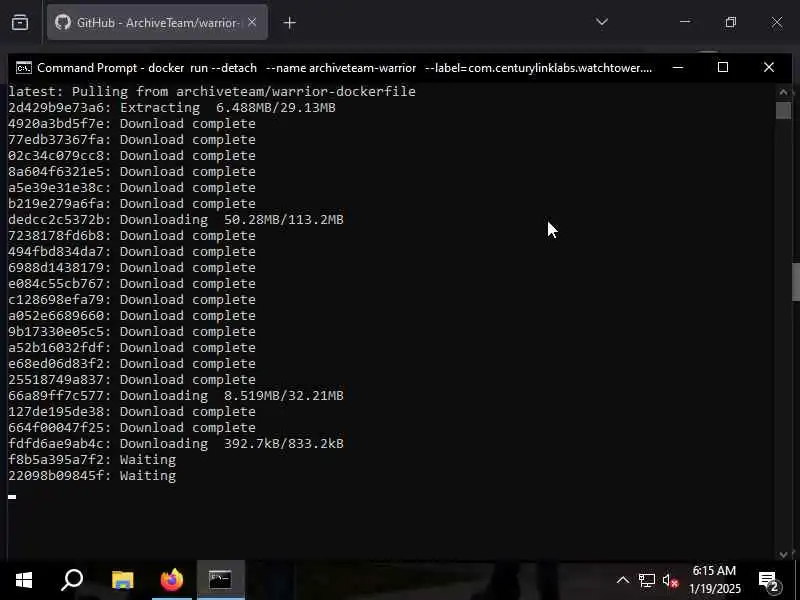
Task: Click the 127de195de38 Download complete line
Action: [x=132, y=412]
